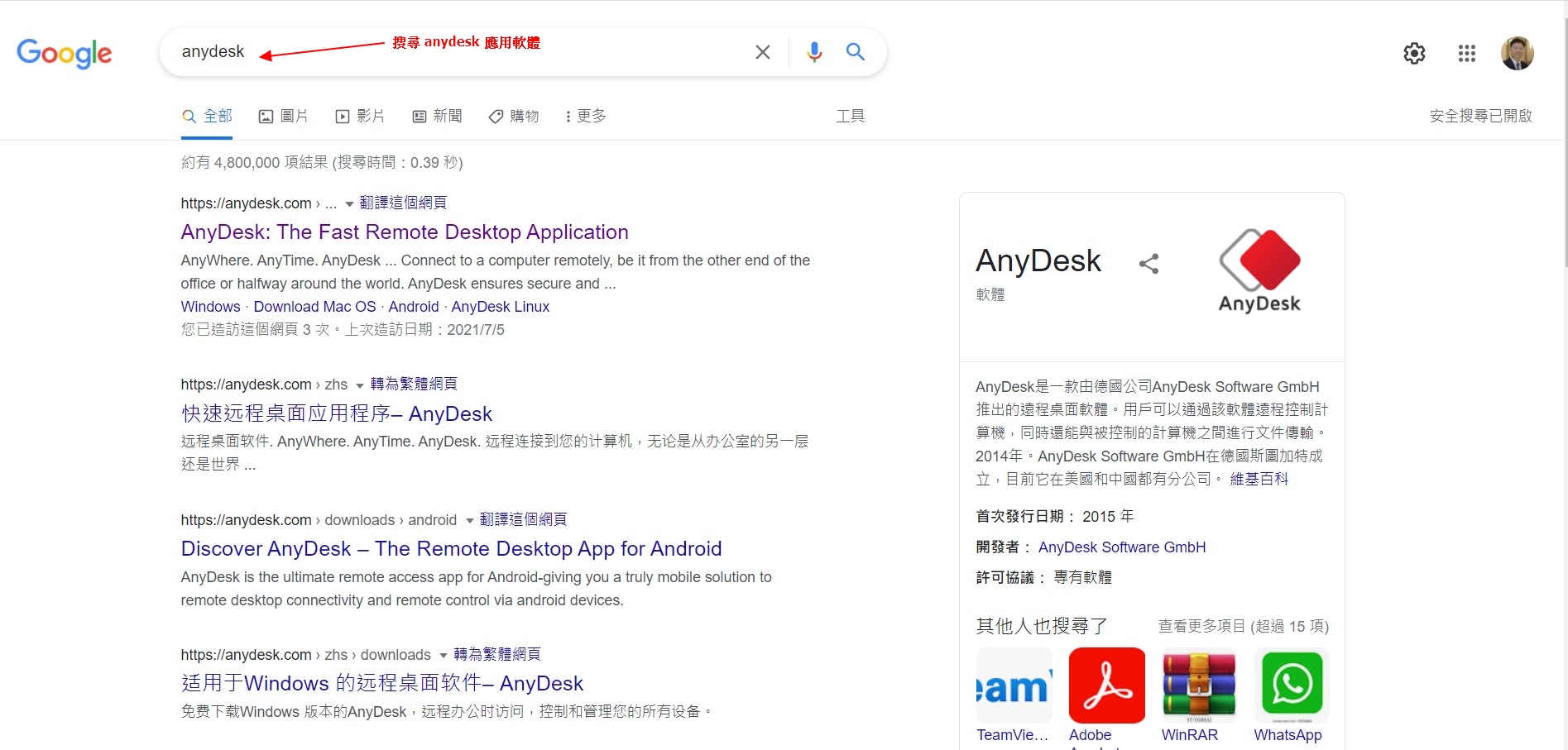Click the 首次發行日期 label
Image resolution: width=1568 pixels, height=750 pixels.
[x=1019, y=516]
